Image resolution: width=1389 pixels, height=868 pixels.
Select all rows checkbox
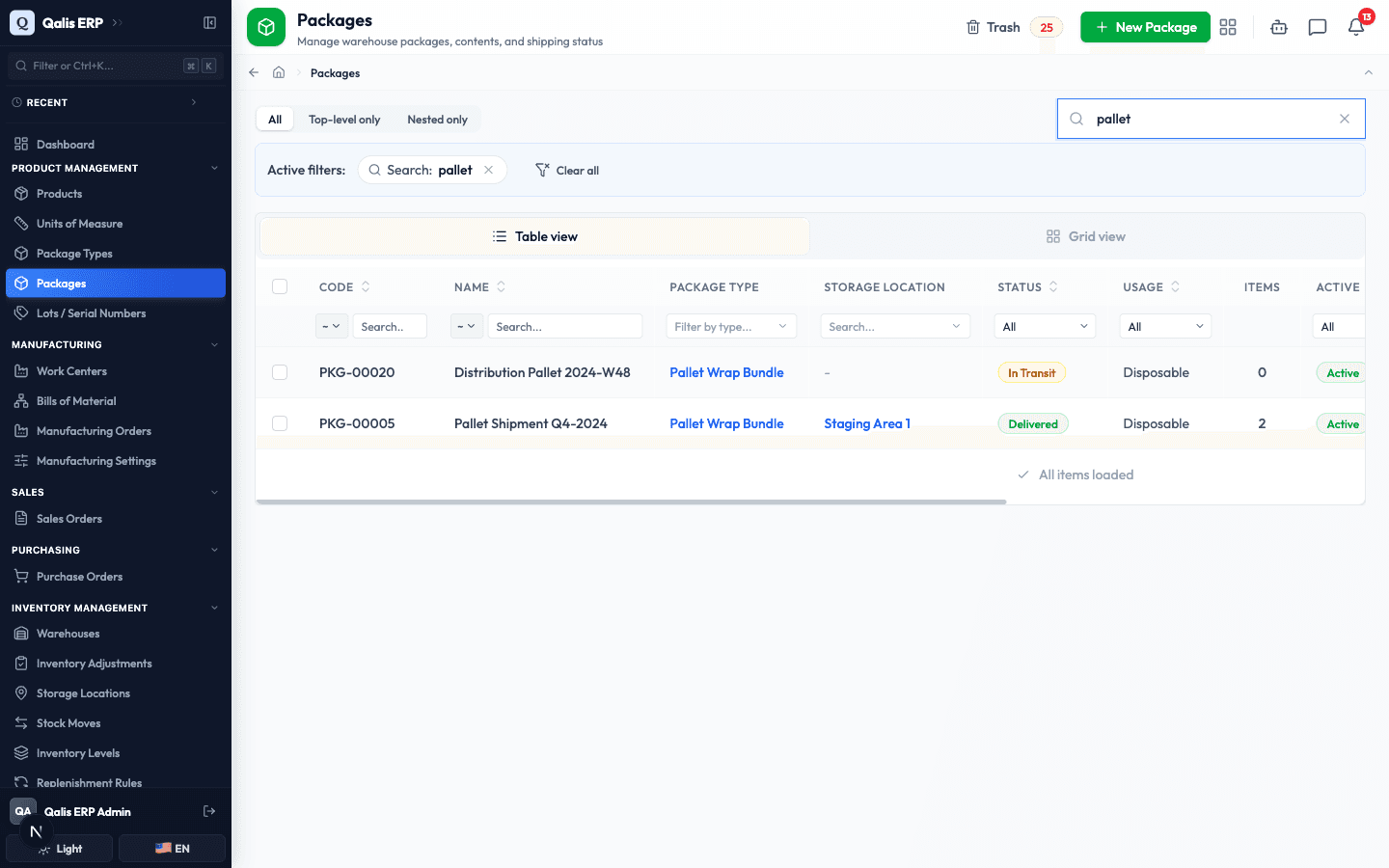click(280, 286)
